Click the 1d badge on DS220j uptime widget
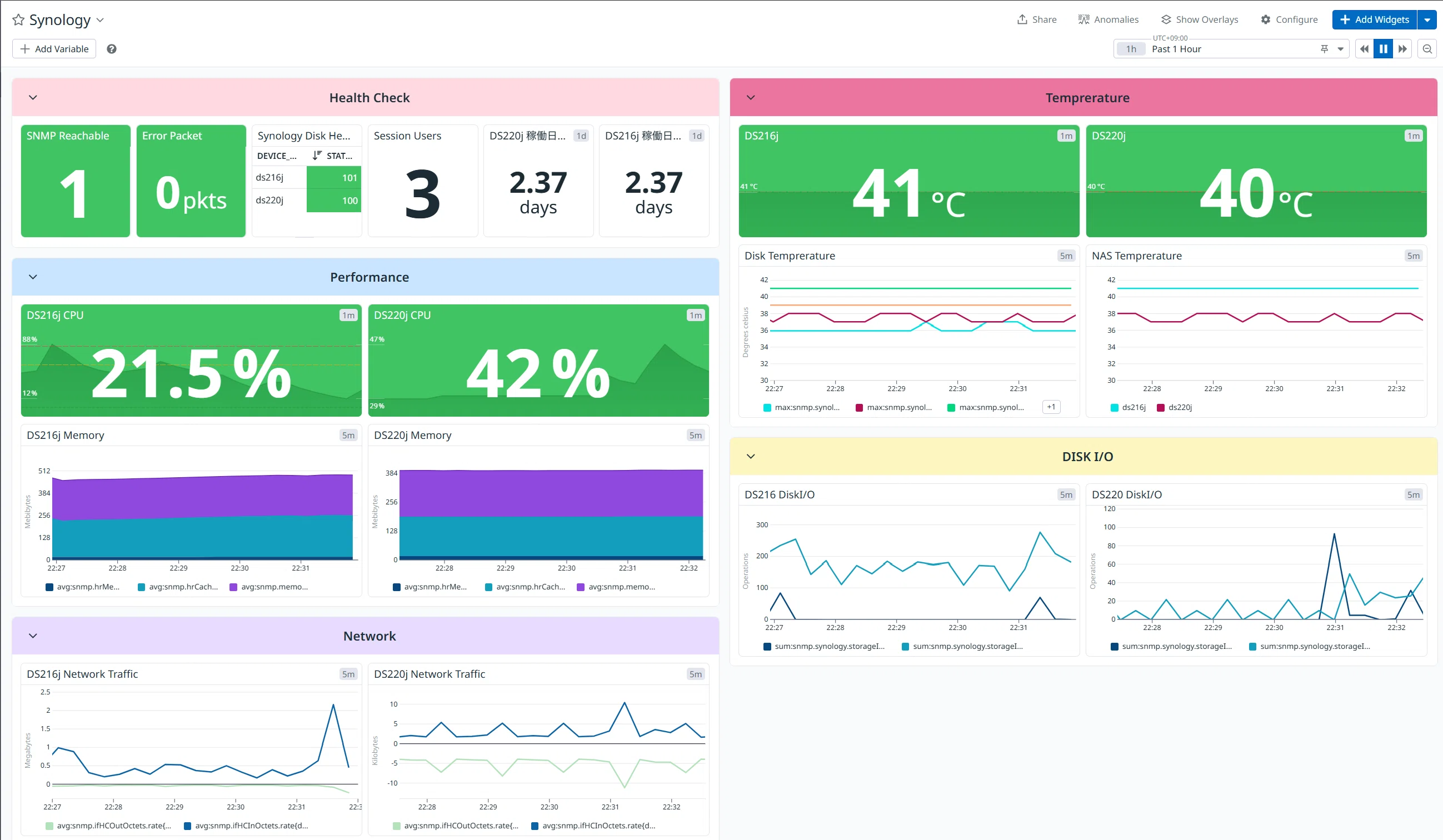The height and width of the screenshot is (840, 1443). [x=581, y=136]
